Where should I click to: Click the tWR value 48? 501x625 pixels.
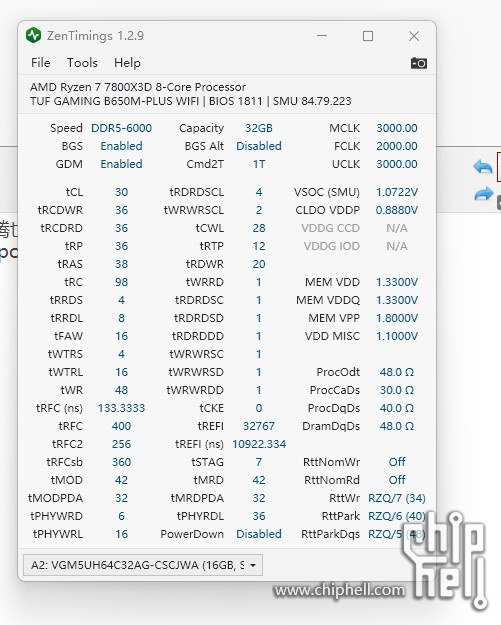(x=122, y=390)
